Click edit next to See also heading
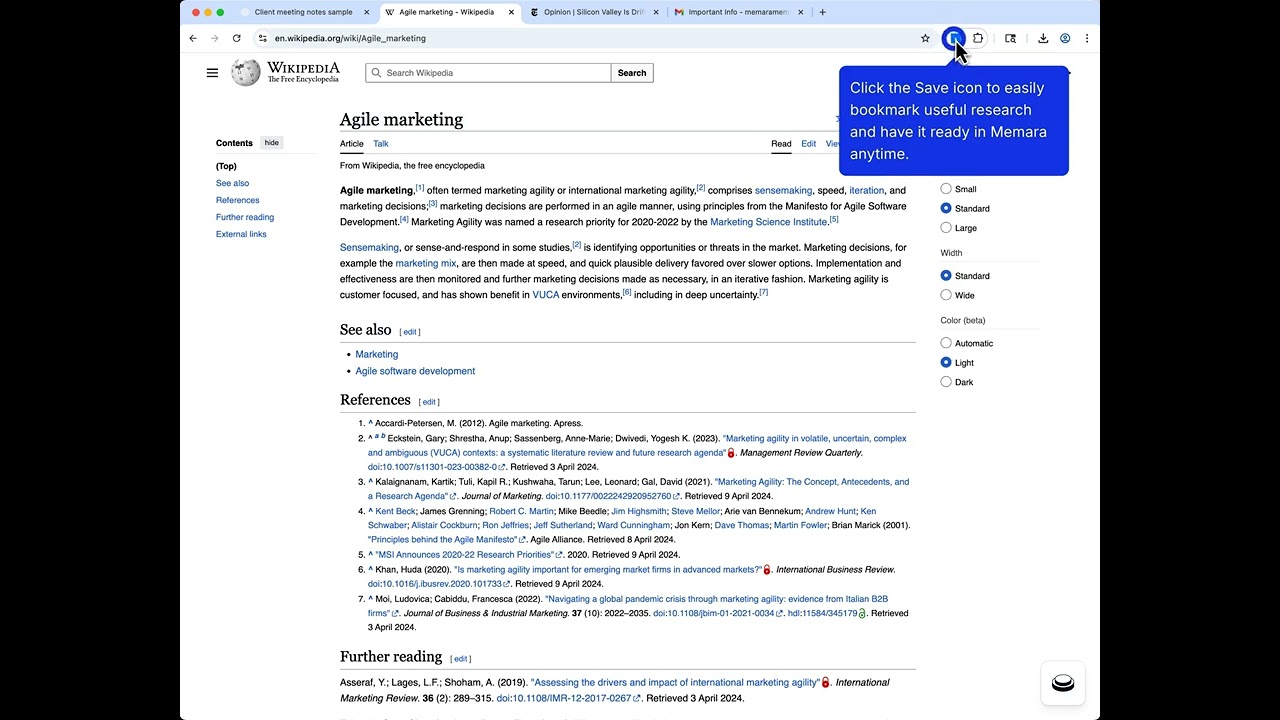Screen dimensions: 1280x720 point(410,332)
